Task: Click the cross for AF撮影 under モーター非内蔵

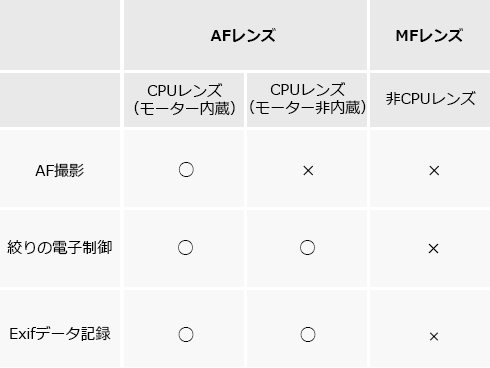Action: 308,171
